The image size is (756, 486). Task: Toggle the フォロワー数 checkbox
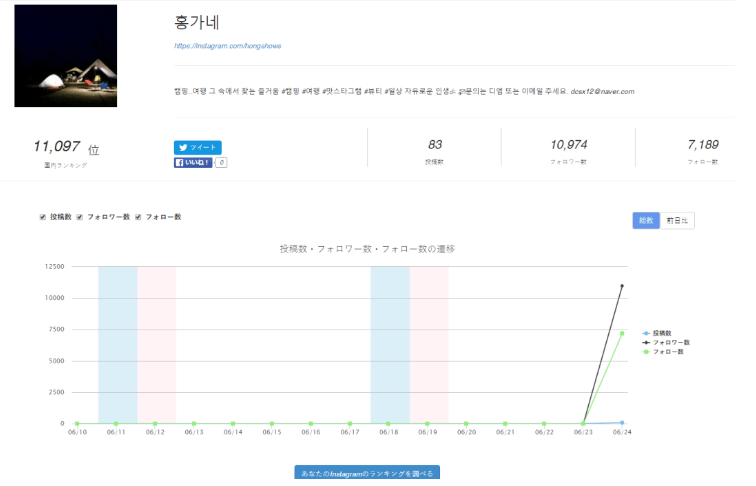(x=80, y=217)
